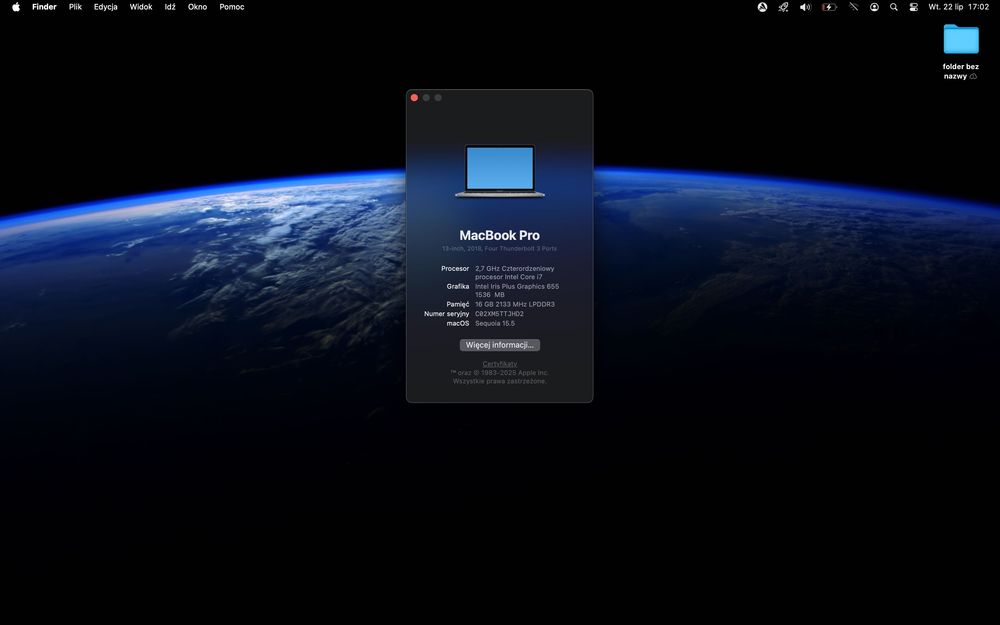Open the Certyfikaty link
The height and width of the screenshot is (625, 1000).
(499, 364)
